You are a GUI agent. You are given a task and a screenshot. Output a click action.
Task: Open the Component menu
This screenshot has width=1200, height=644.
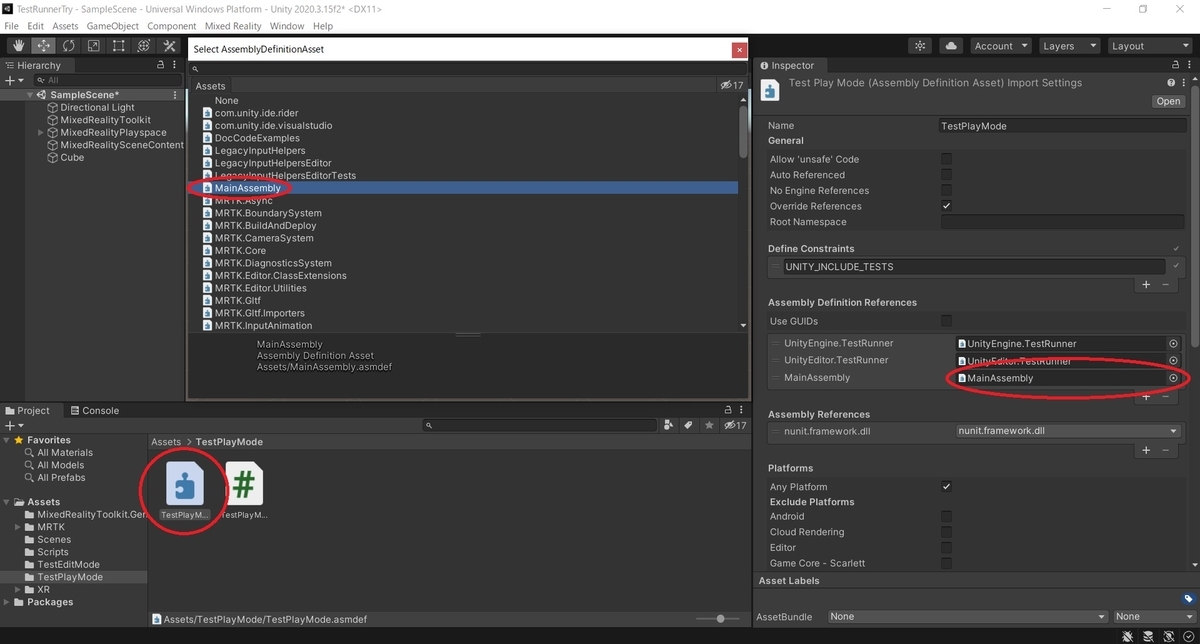click(x=172, y=26)
